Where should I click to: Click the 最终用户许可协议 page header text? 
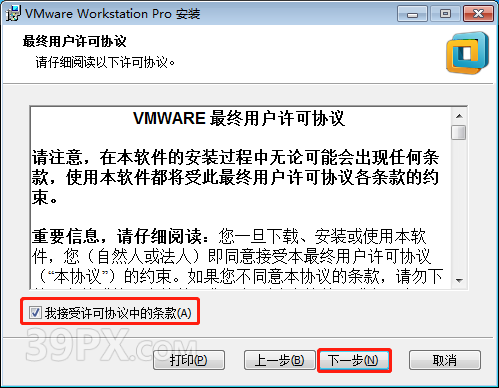tap(75, 41)
